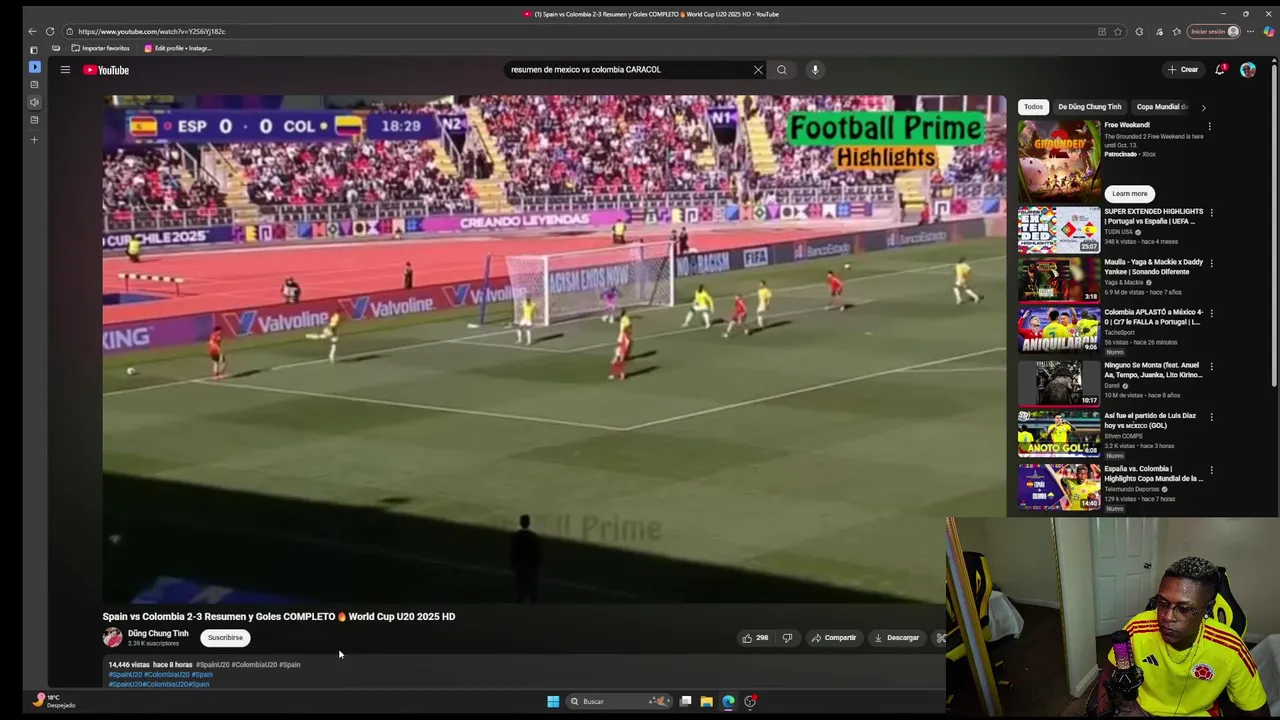
Task: Open the YouTube notifications bell
Action: click(x=1220, y=69)
